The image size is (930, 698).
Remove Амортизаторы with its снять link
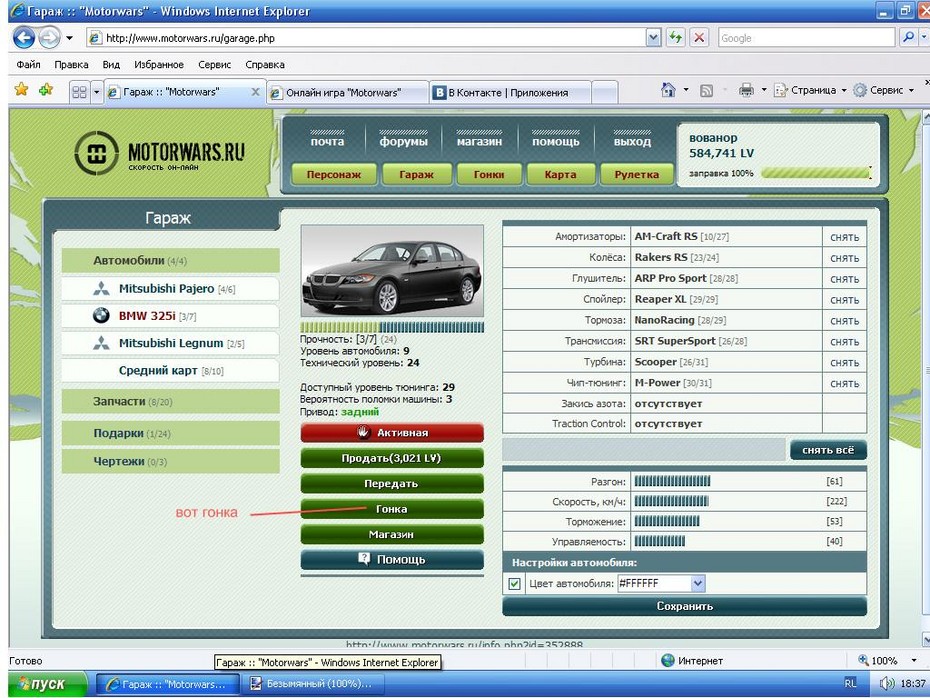click(x=845, y=237)
